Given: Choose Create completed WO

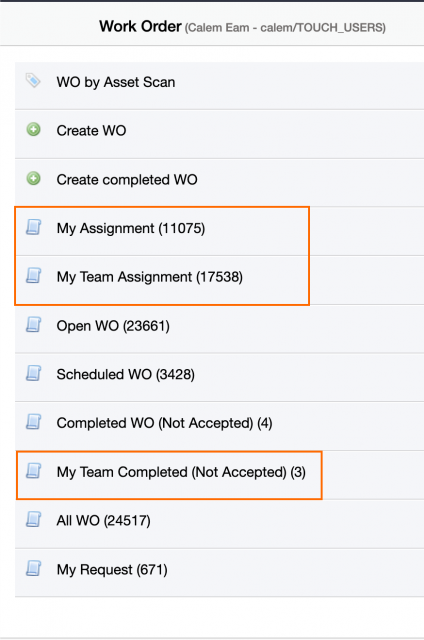Looking at the screenshot, I should pos(220,182).
